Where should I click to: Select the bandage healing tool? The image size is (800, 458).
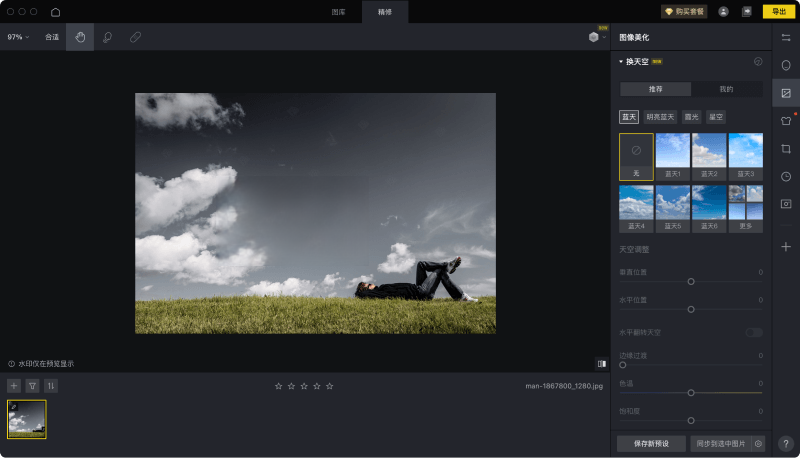tap(135, 37)
